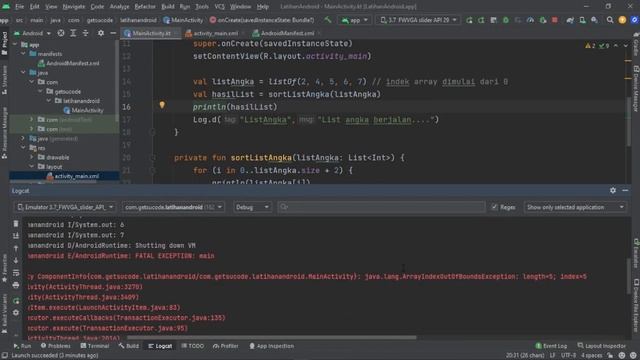Select activity_main.xml in project tree

click(73, 176)
